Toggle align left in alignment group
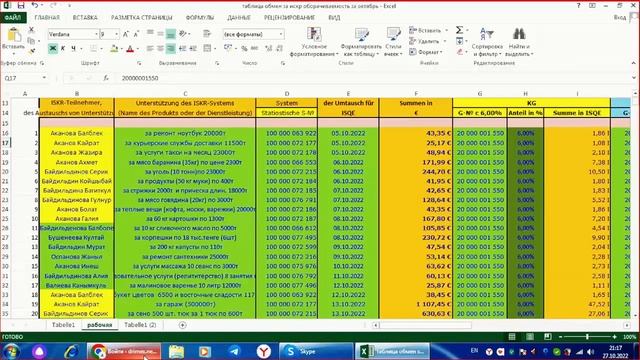 coord(150,49)
